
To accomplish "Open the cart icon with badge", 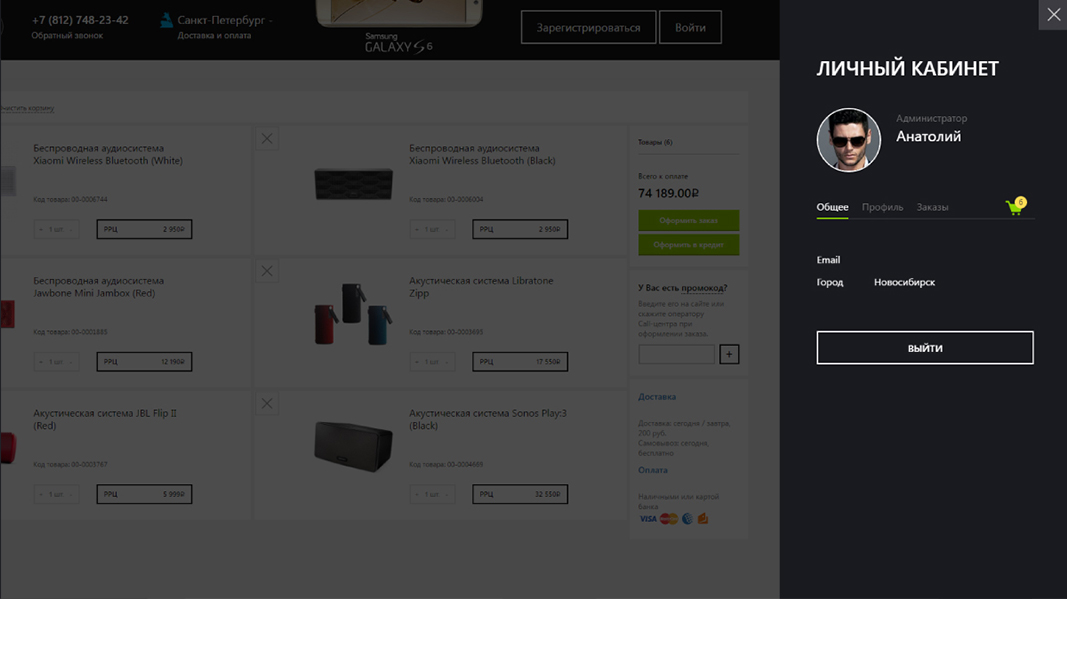I will pos(1016,206).
